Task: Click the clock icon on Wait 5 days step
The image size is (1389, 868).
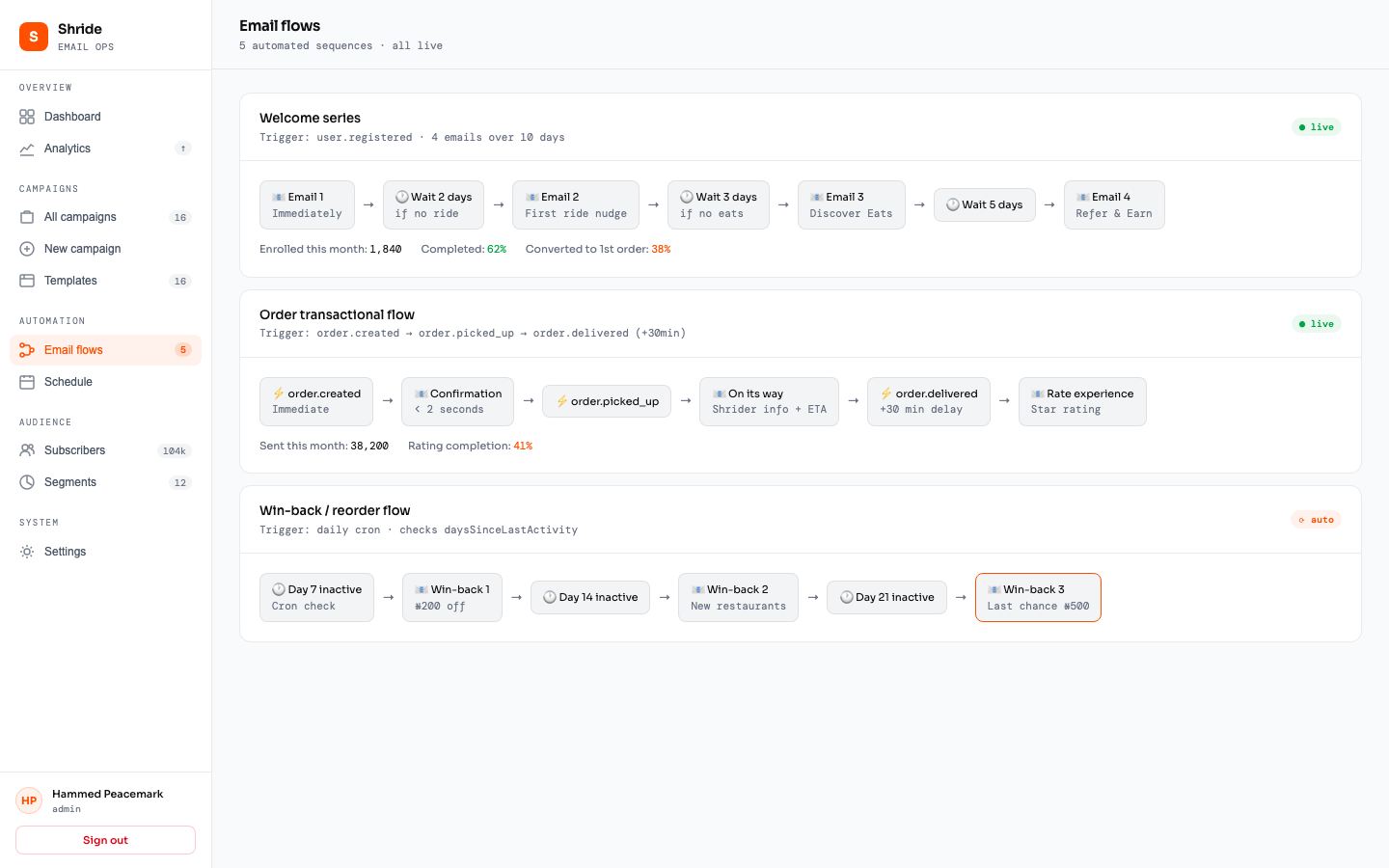Action: coord(951,204)
